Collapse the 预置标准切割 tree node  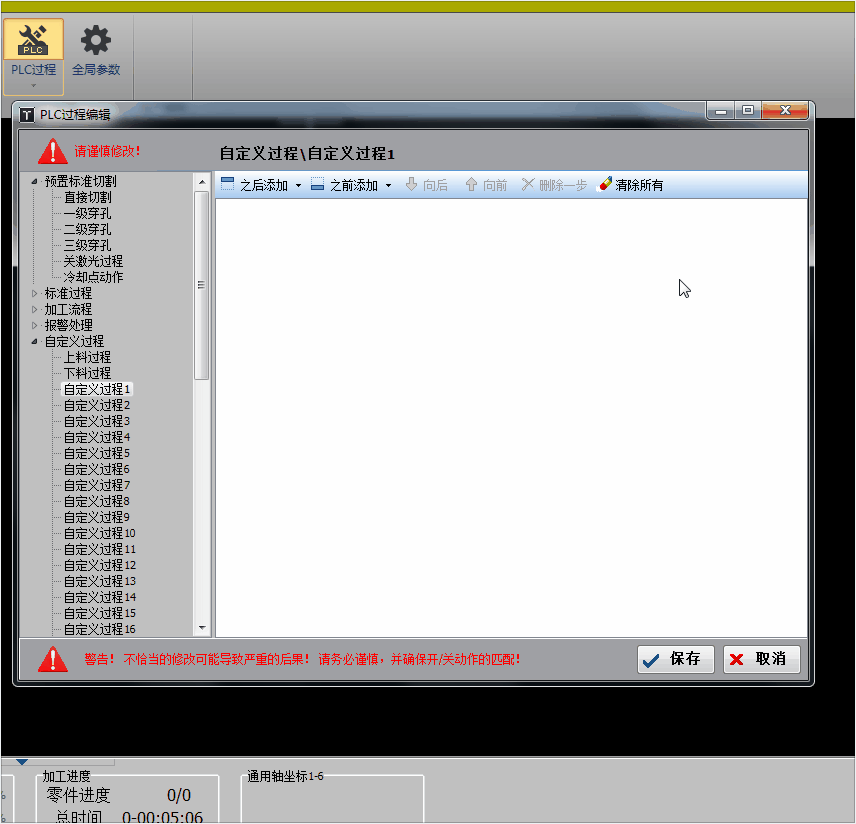pyautogui.click(x=35, y=181)
